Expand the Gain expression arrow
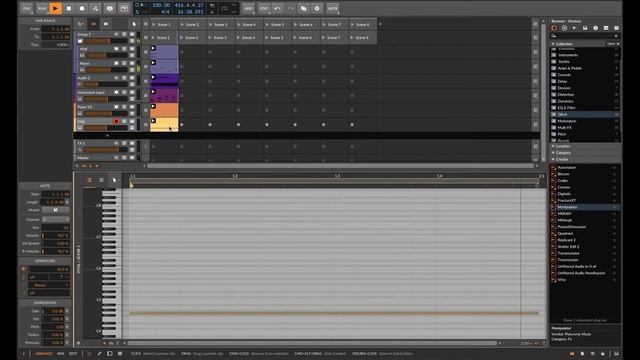The width and height of the screenshot is (640, 360). (x=67, y=311)
